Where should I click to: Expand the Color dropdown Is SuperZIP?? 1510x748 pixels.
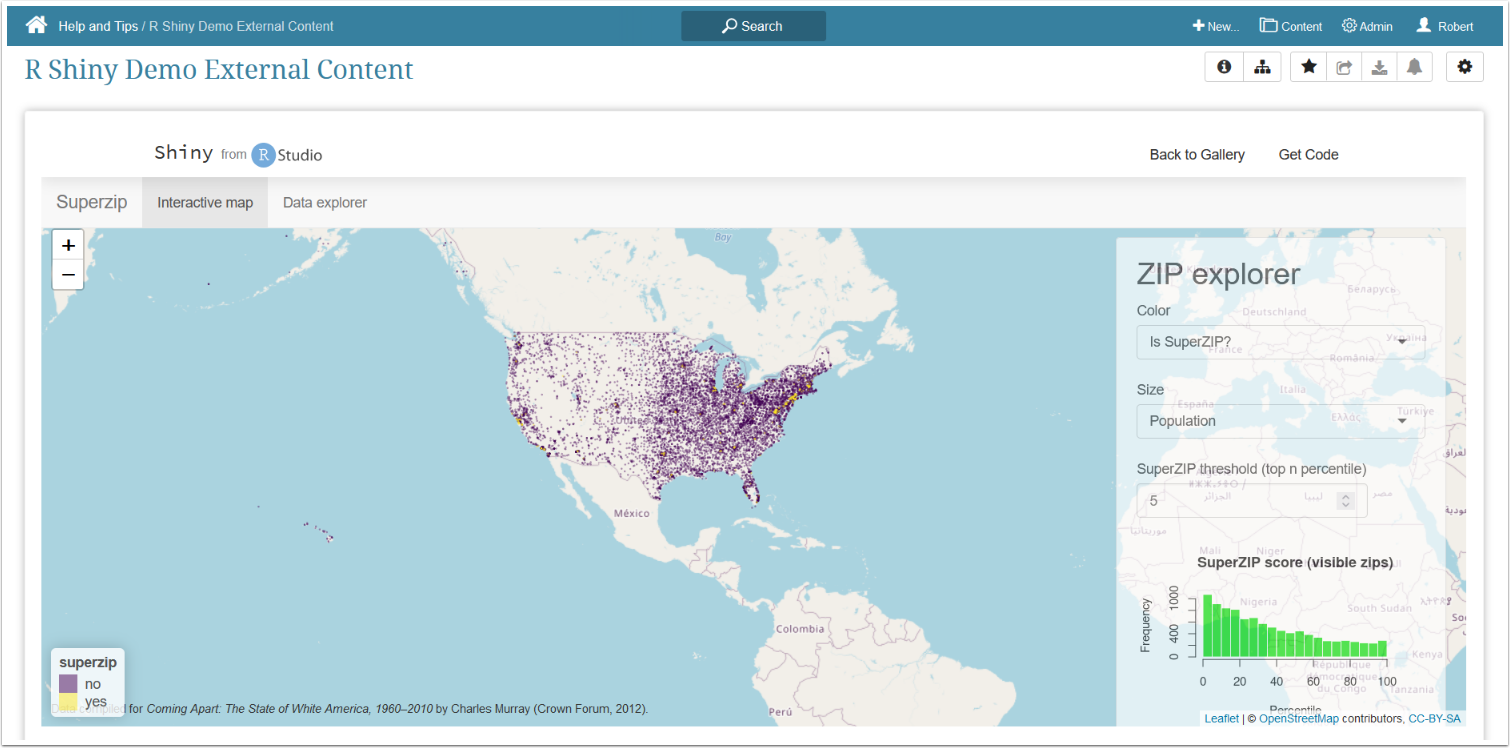[x=1281, y=342]
